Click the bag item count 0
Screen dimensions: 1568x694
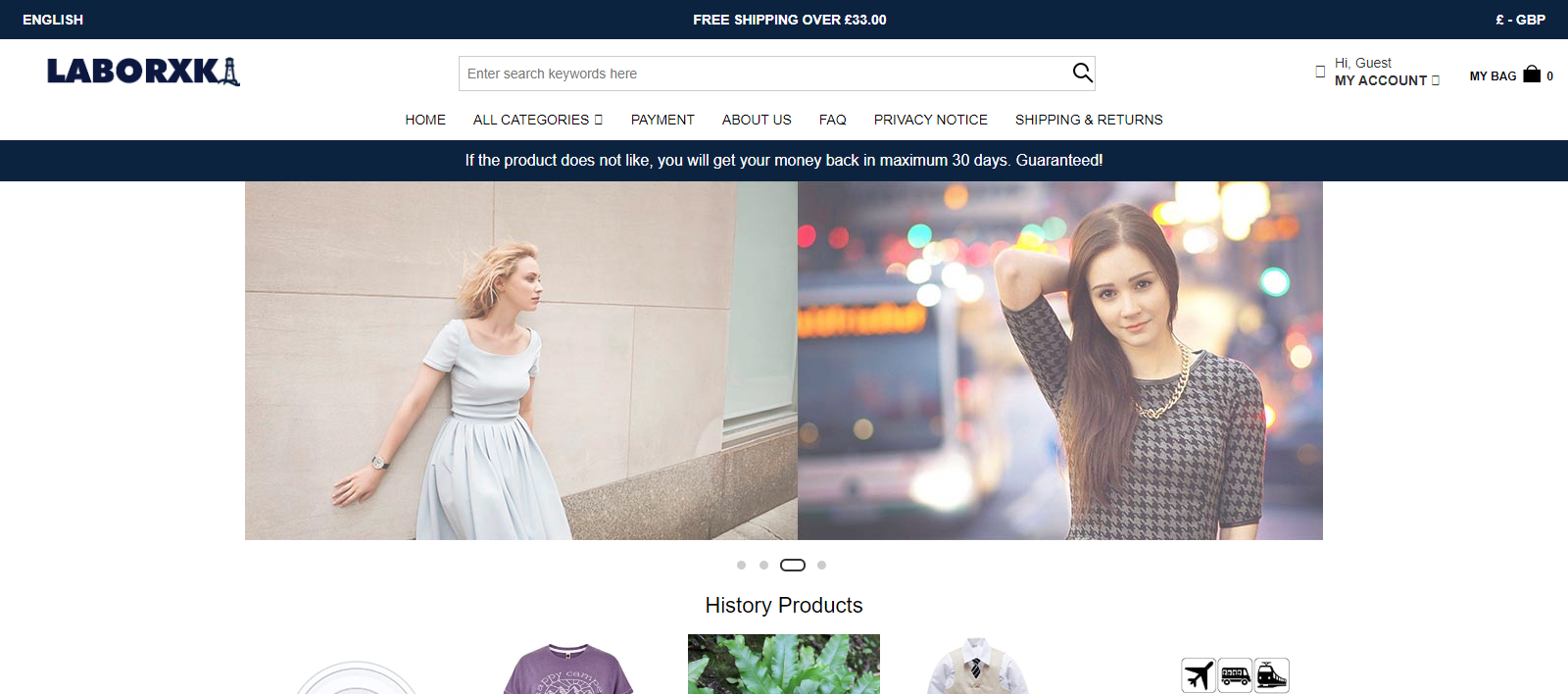pyautogui.click(x=1549, y=76)
